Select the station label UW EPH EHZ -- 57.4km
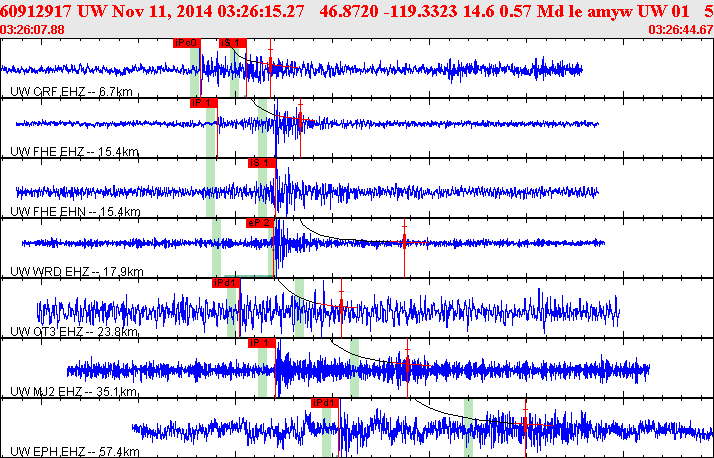Viewport: 714px width, 458px height. 75,452
